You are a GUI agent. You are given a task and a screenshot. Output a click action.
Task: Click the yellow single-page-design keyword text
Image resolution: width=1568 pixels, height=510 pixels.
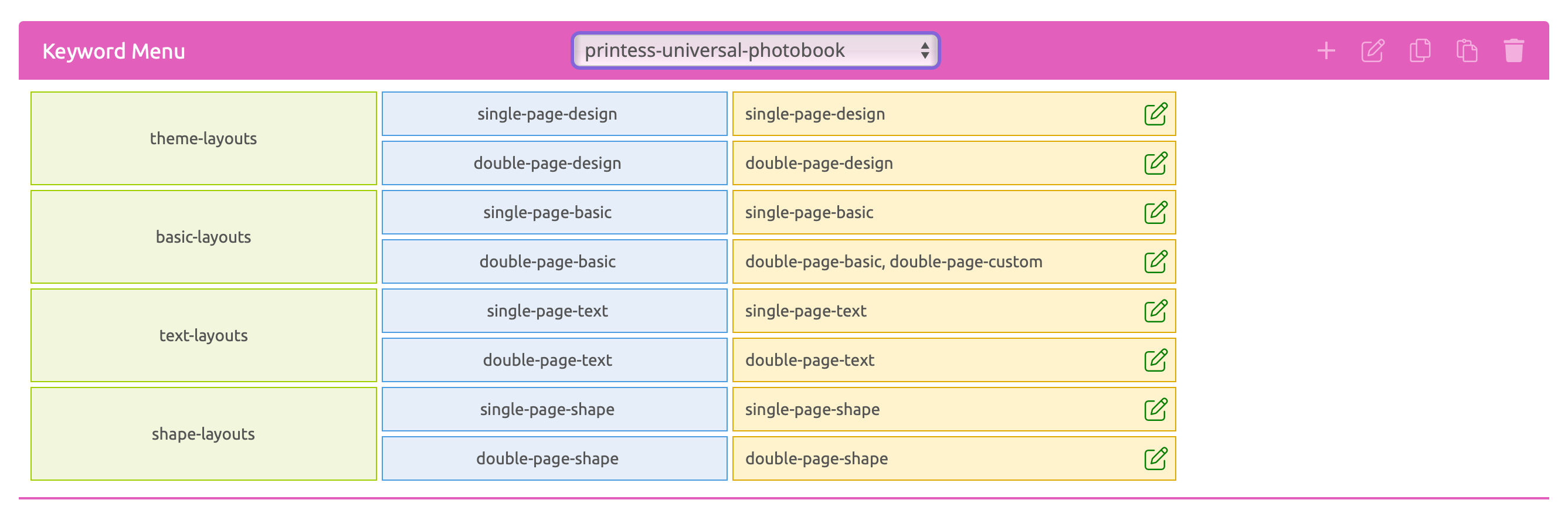click(x=814, y=114)
